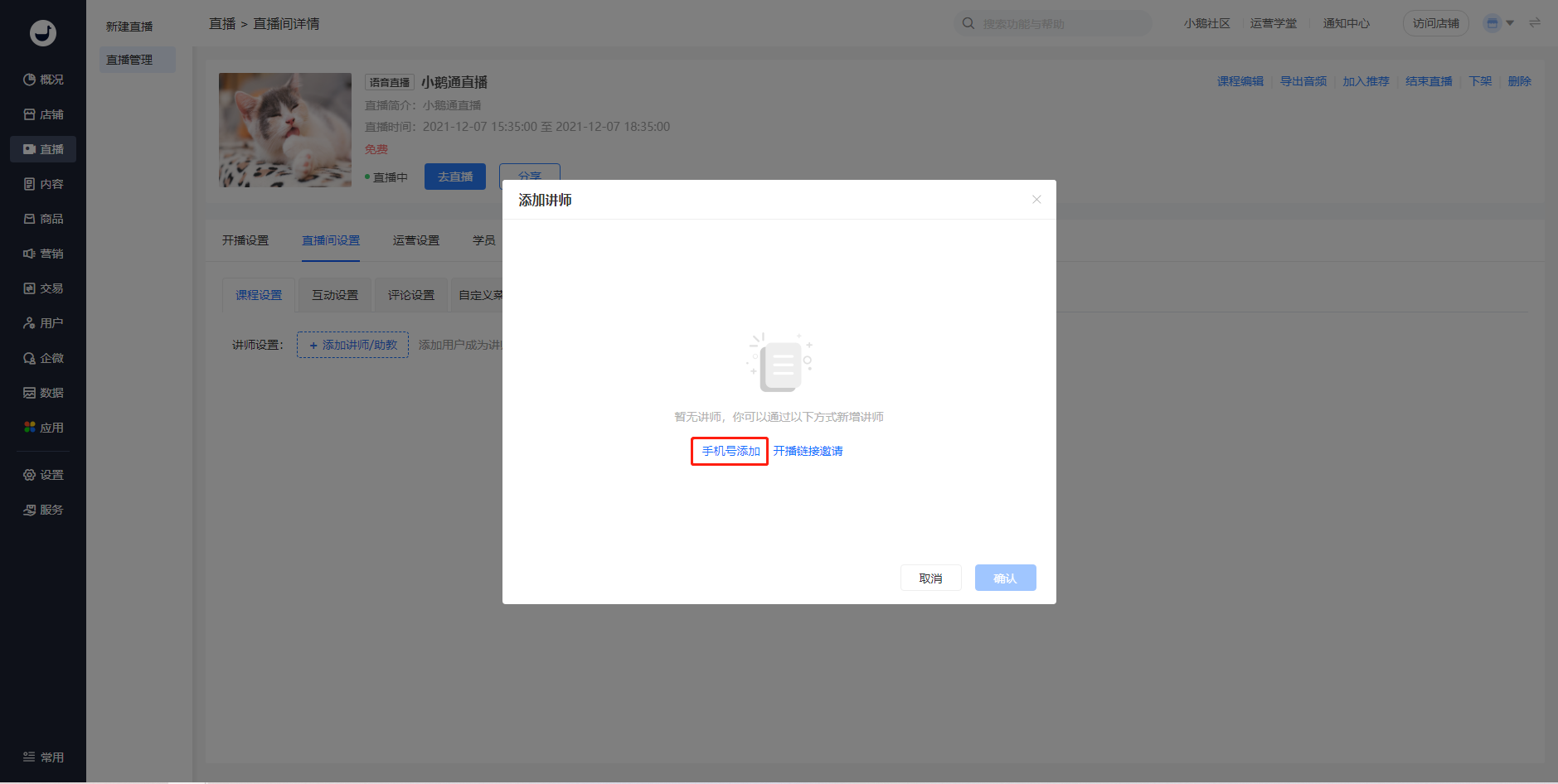The image size is (1558, 784).
Task: Open 商品 products section in sidebar
Action: click(x=43, y=219)
